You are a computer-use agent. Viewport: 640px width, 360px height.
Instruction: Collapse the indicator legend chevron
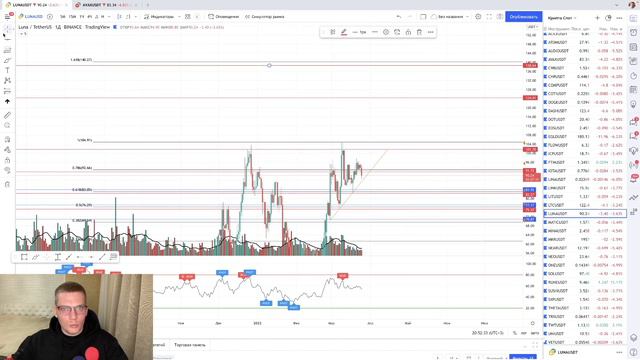tap(23, 33)
